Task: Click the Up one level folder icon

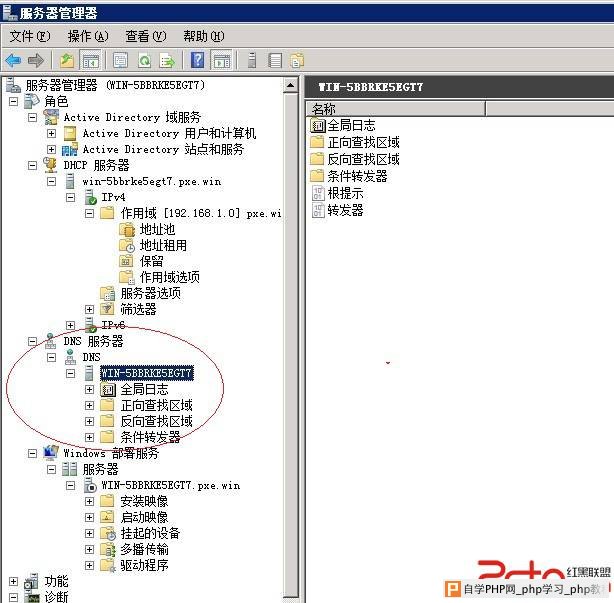Action: (67, 61)
